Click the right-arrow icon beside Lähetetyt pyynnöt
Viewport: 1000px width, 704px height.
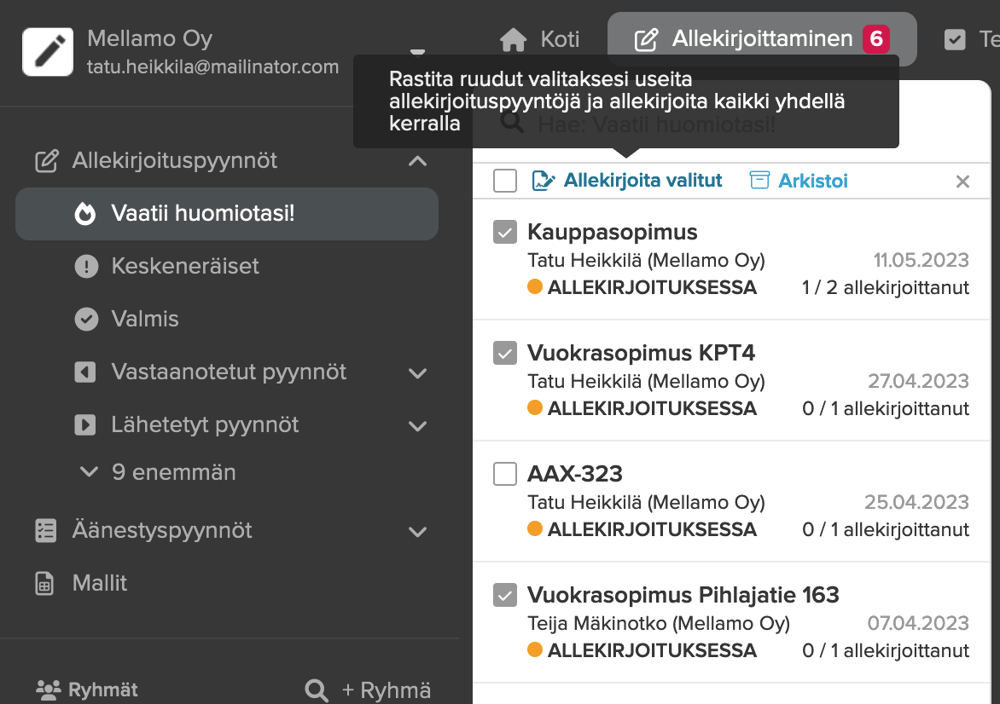click(85, 425)
